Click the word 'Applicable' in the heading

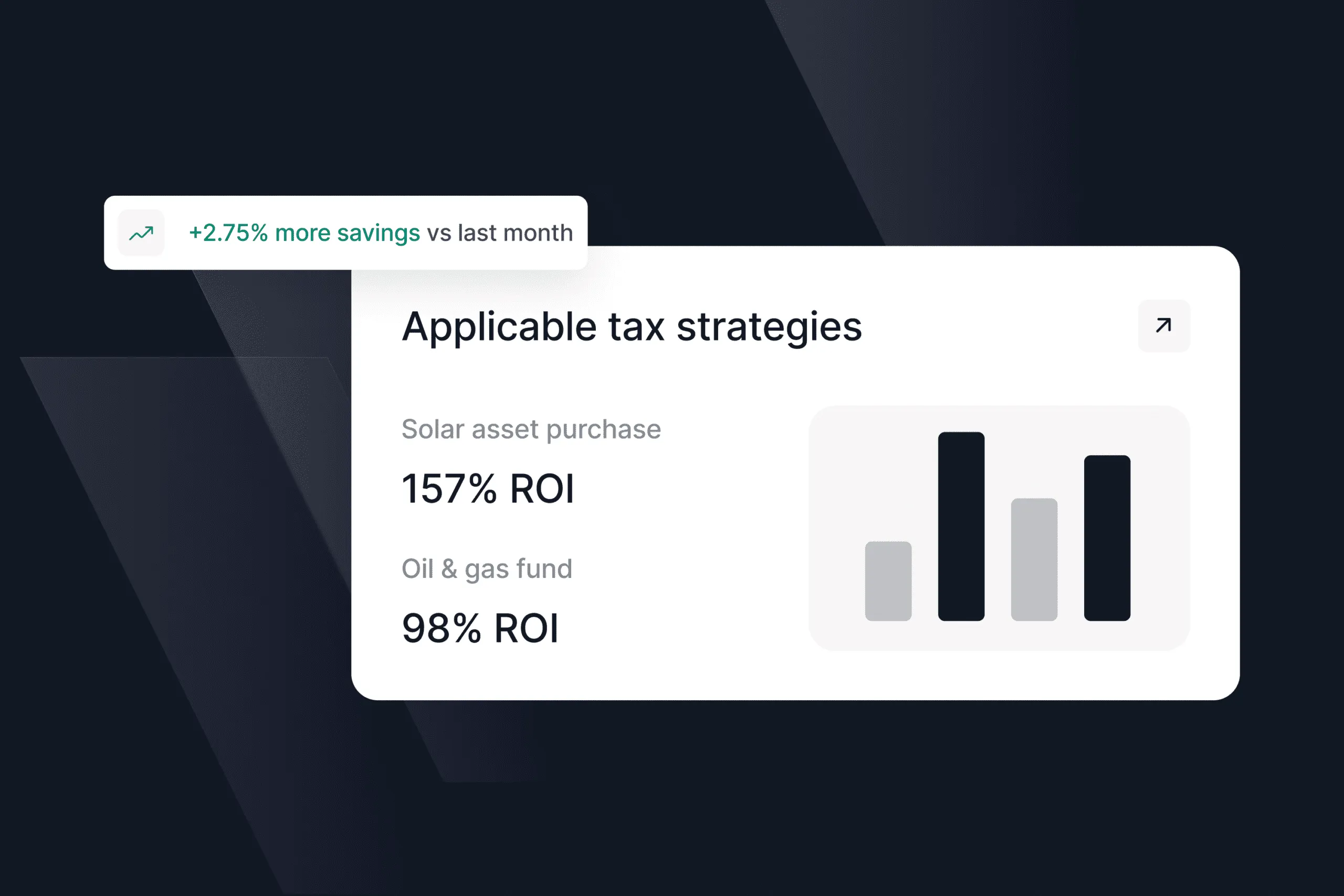click(x=499, y=327)
